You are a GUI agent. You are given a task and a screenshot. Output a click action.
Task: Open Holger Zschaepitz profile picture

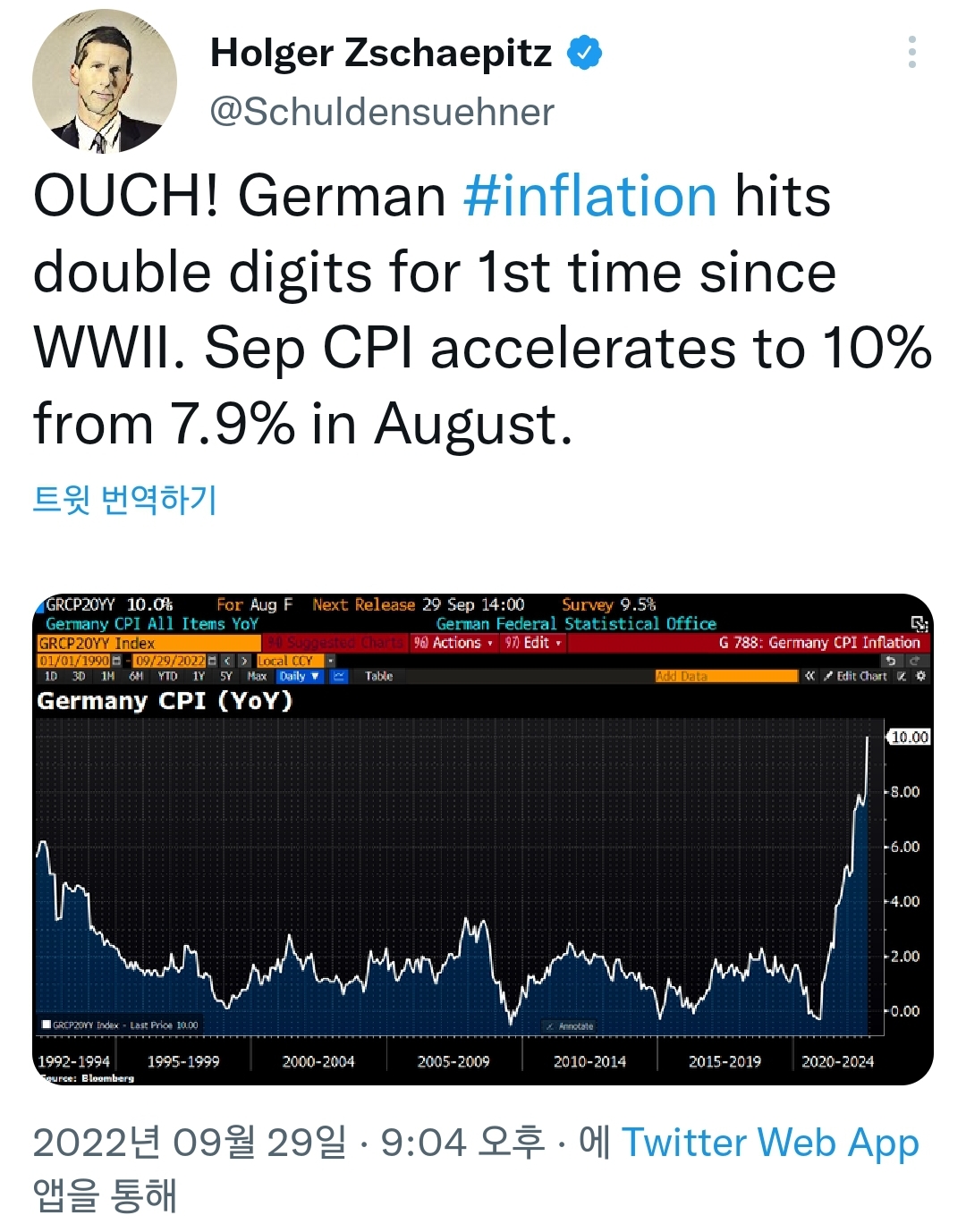105,81
